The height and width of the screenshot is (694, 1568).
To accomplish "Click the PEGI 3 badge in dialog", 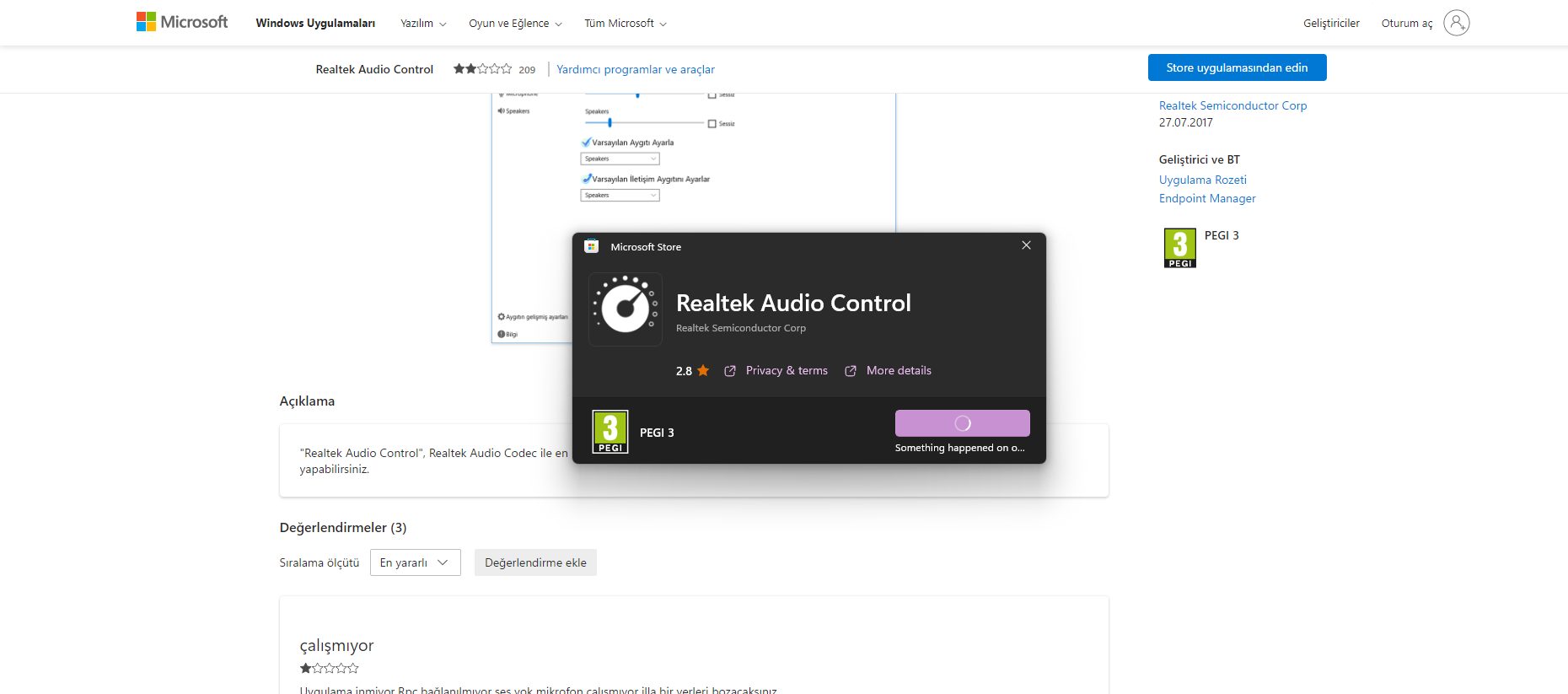I will (x=610, y=432).
